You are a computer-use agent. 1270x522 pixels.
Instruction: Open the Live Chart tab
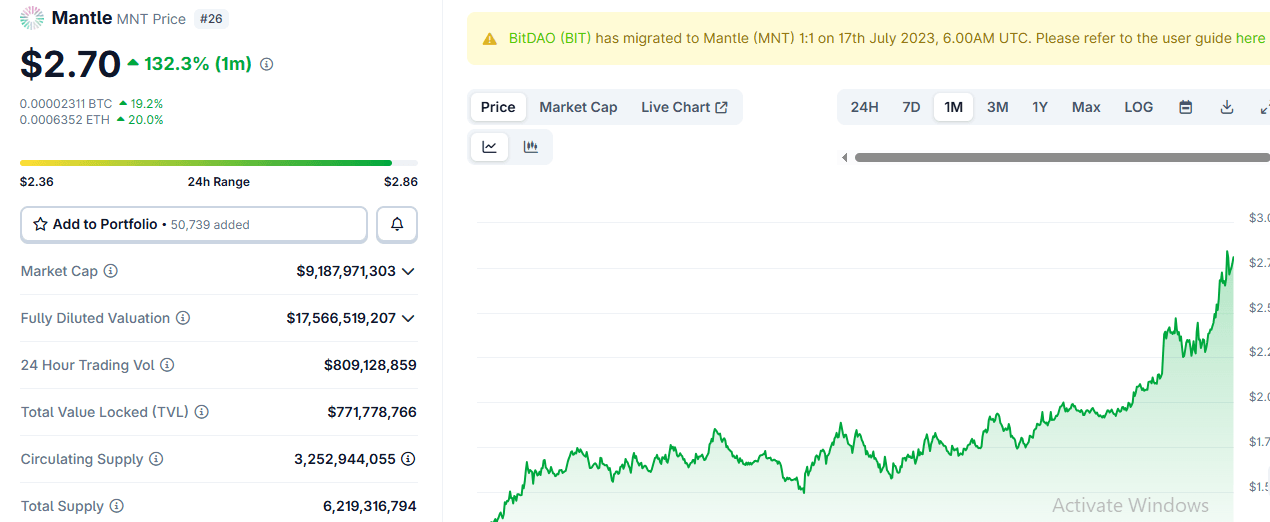click(684, 107)
